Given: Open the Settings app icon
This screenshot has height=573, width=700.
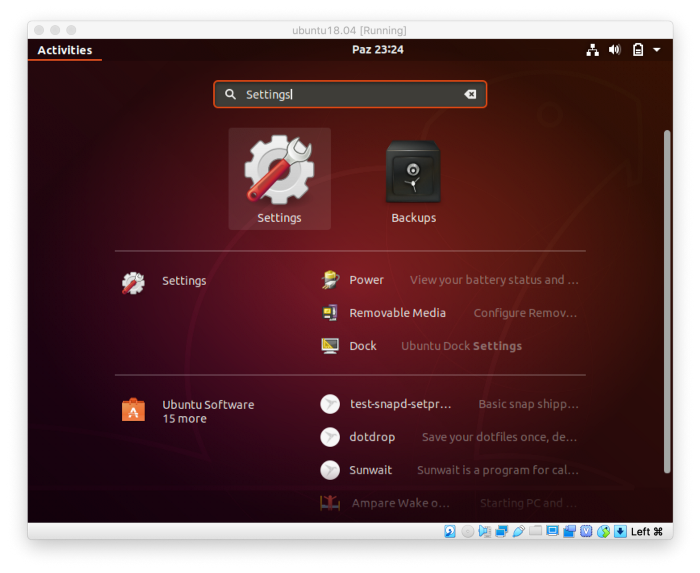Looking at the screenshot, I should [279, 179].
